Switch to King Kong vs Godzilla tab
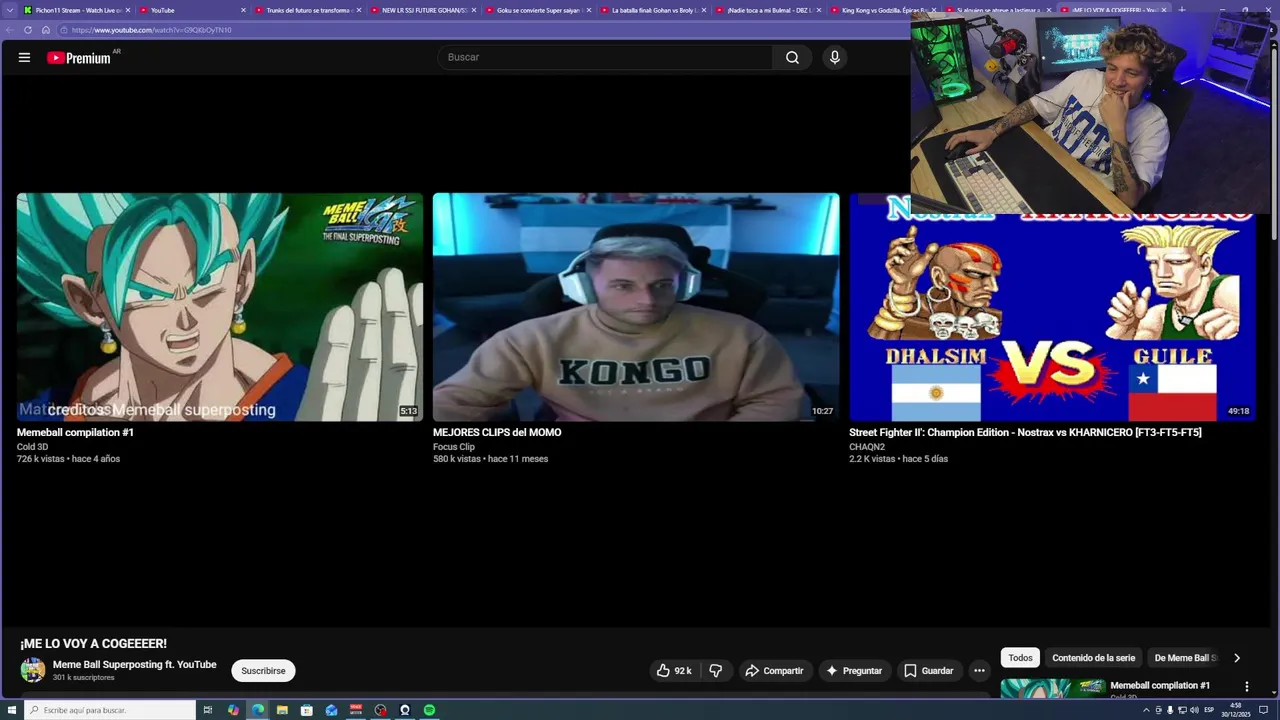The width and height of the screenshot is (1280, 720). 883,10
